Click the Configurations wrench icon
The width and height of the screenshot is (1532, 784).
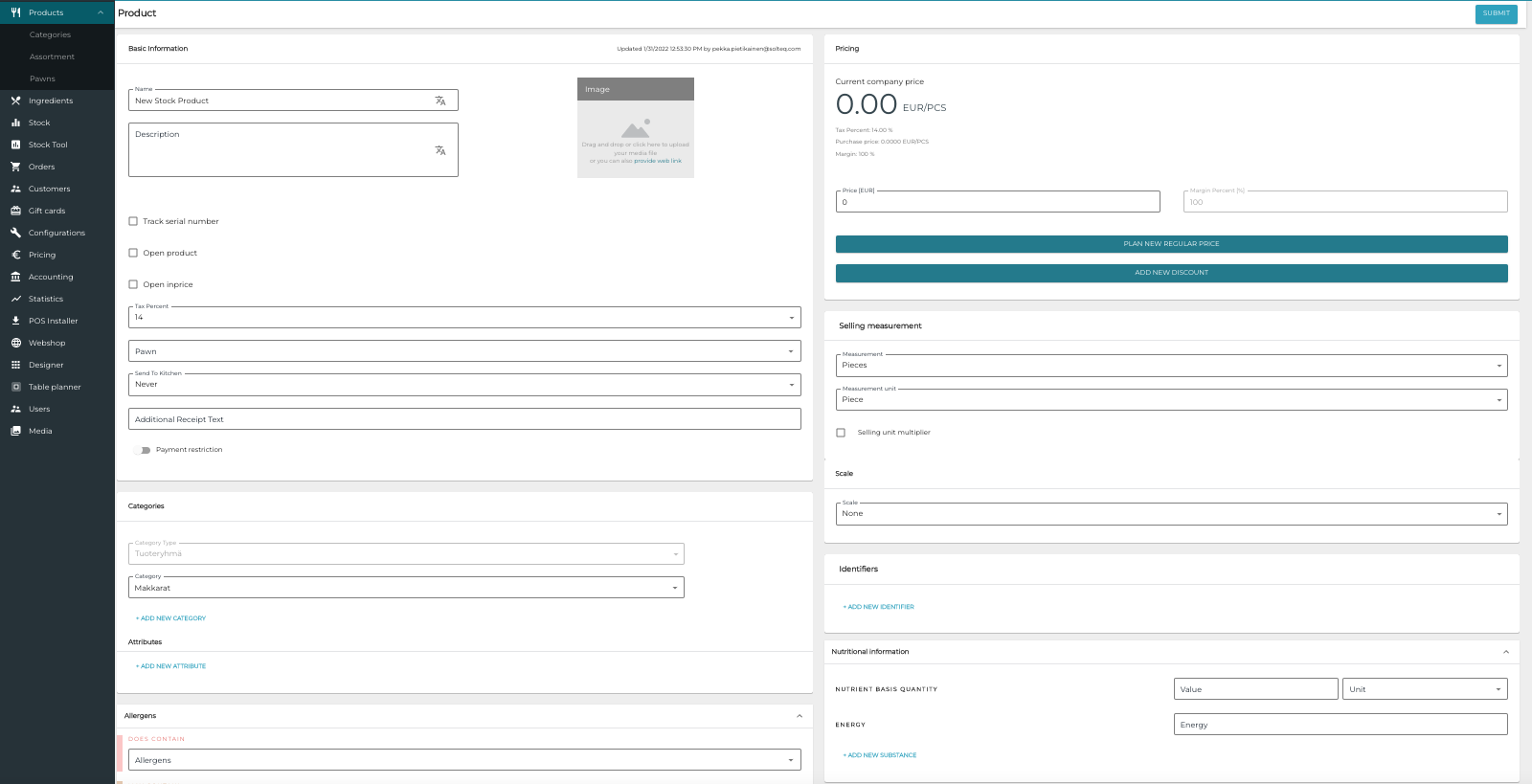[x=15, y=233]
